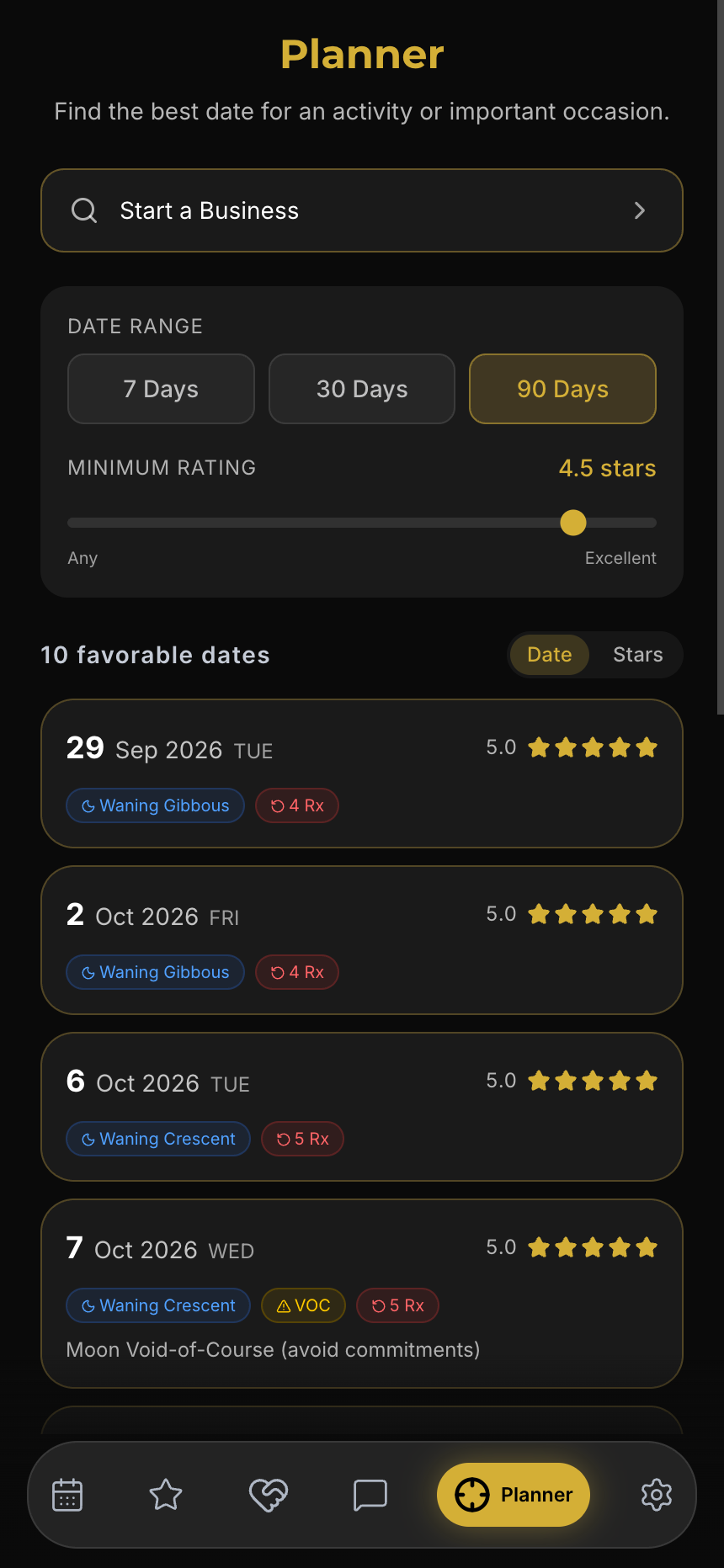Click the search magnifier icon
Screen dimensions: 724x1568
pyautogui.click(x=84, y=210)
